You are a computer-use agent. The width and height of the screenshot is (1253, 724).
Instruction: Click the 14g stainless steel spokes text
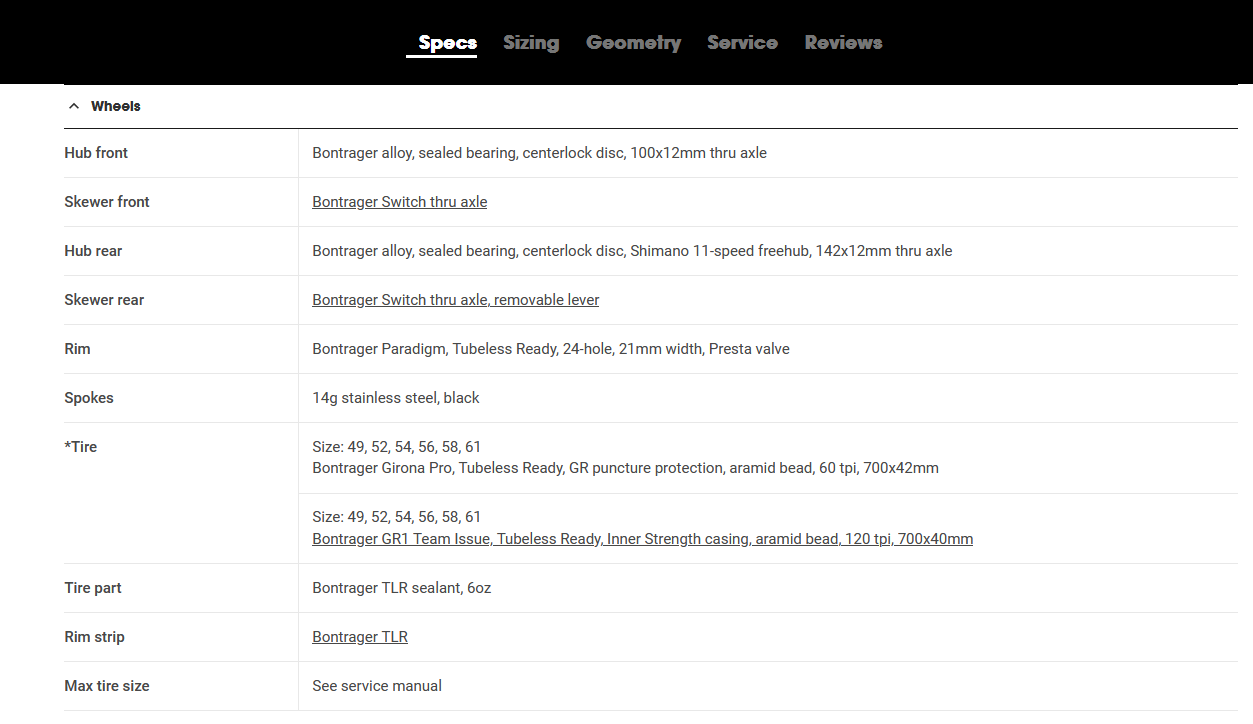396,398
